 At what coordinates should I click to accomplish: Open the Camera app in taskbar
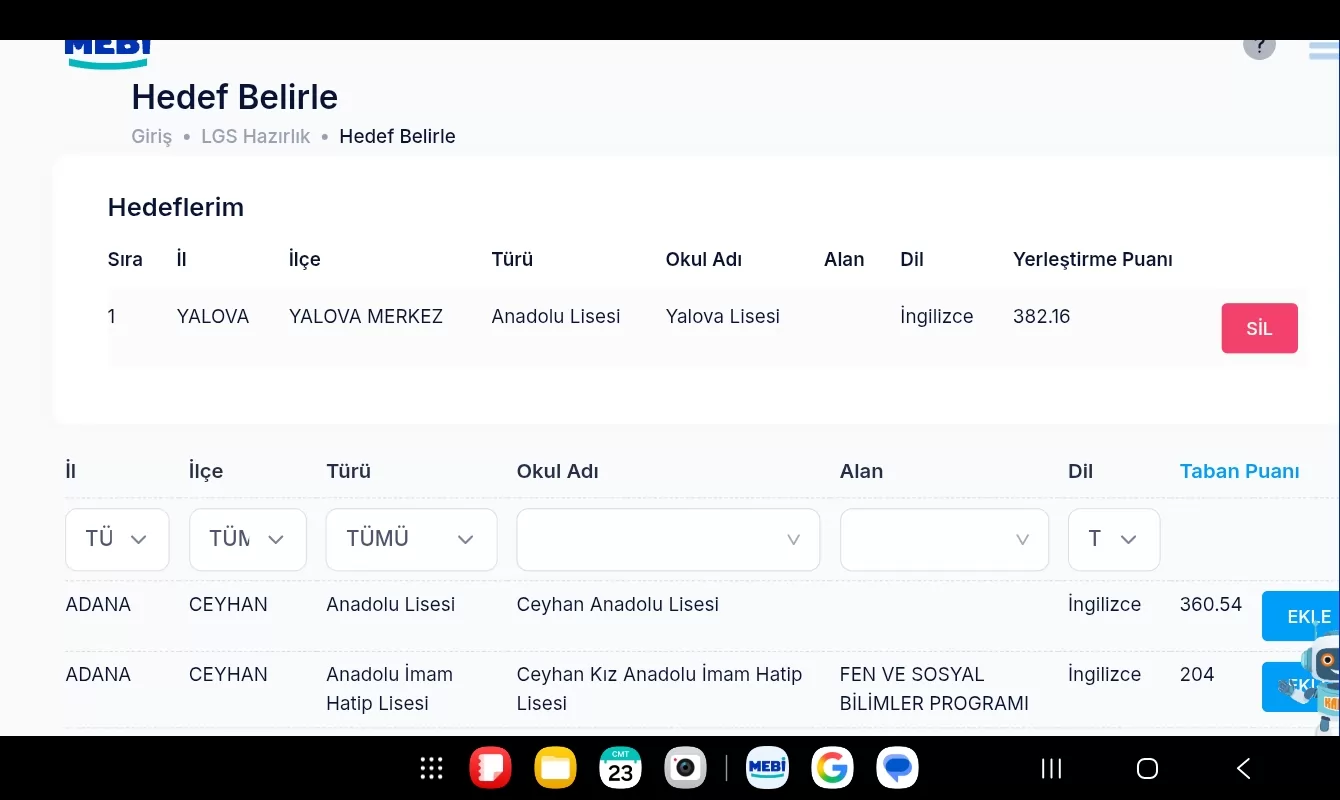tap(685, 768)
